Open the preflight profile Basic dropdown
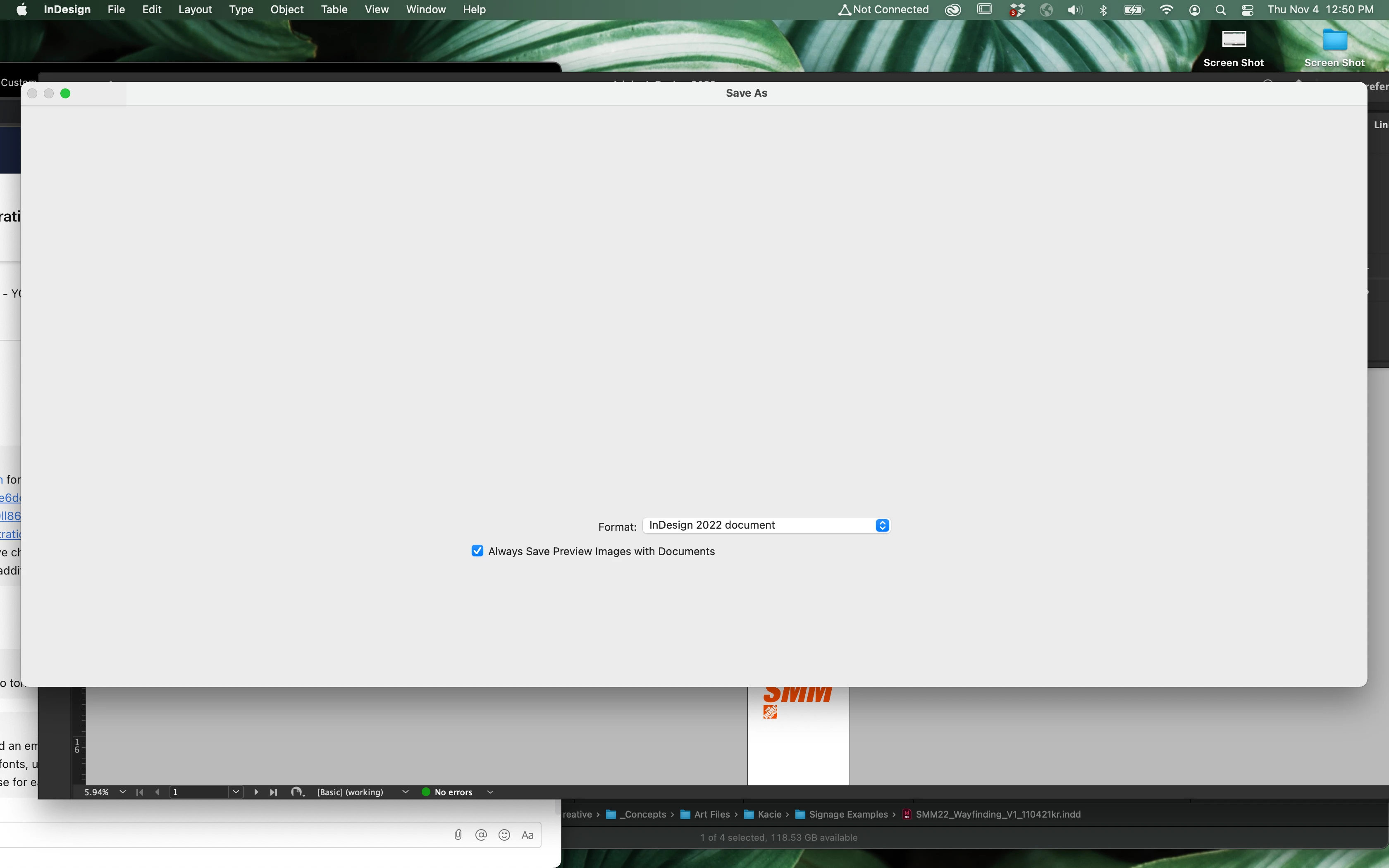The width and height of the screenshot is (1389, 868). pos(405,792)
